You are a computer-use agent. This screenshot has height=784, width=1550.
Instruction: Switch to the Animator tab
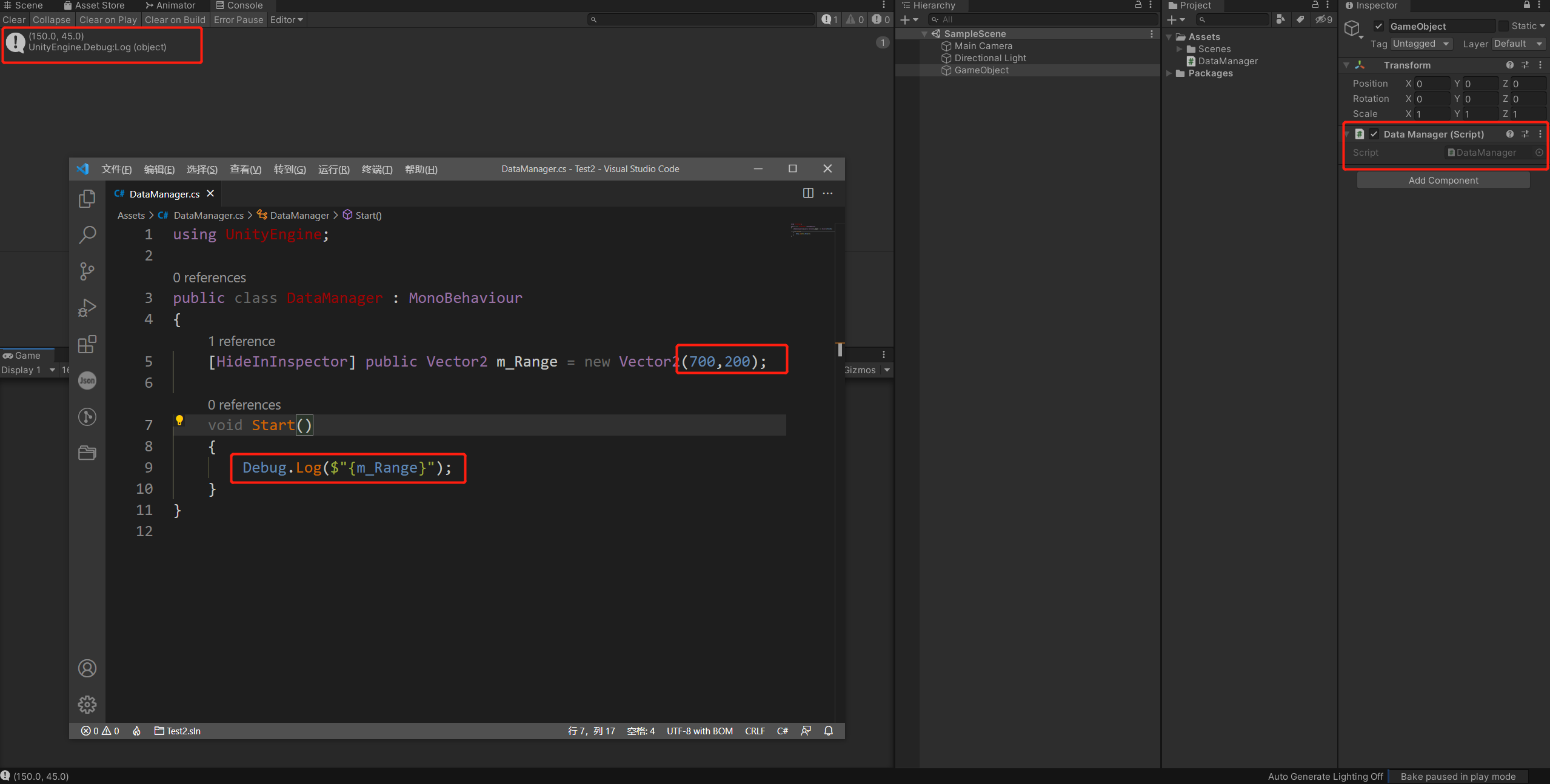[170, 5]
